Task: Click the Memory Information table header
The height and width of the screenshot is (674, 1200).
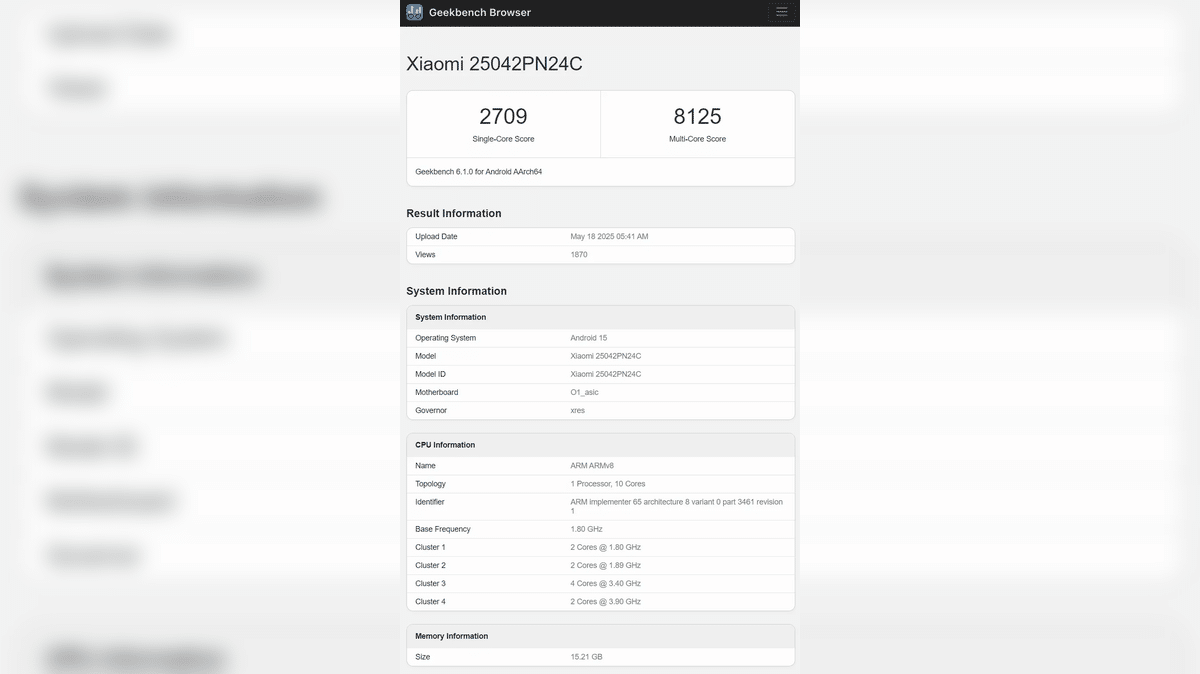Action: (x=600, y=636)
